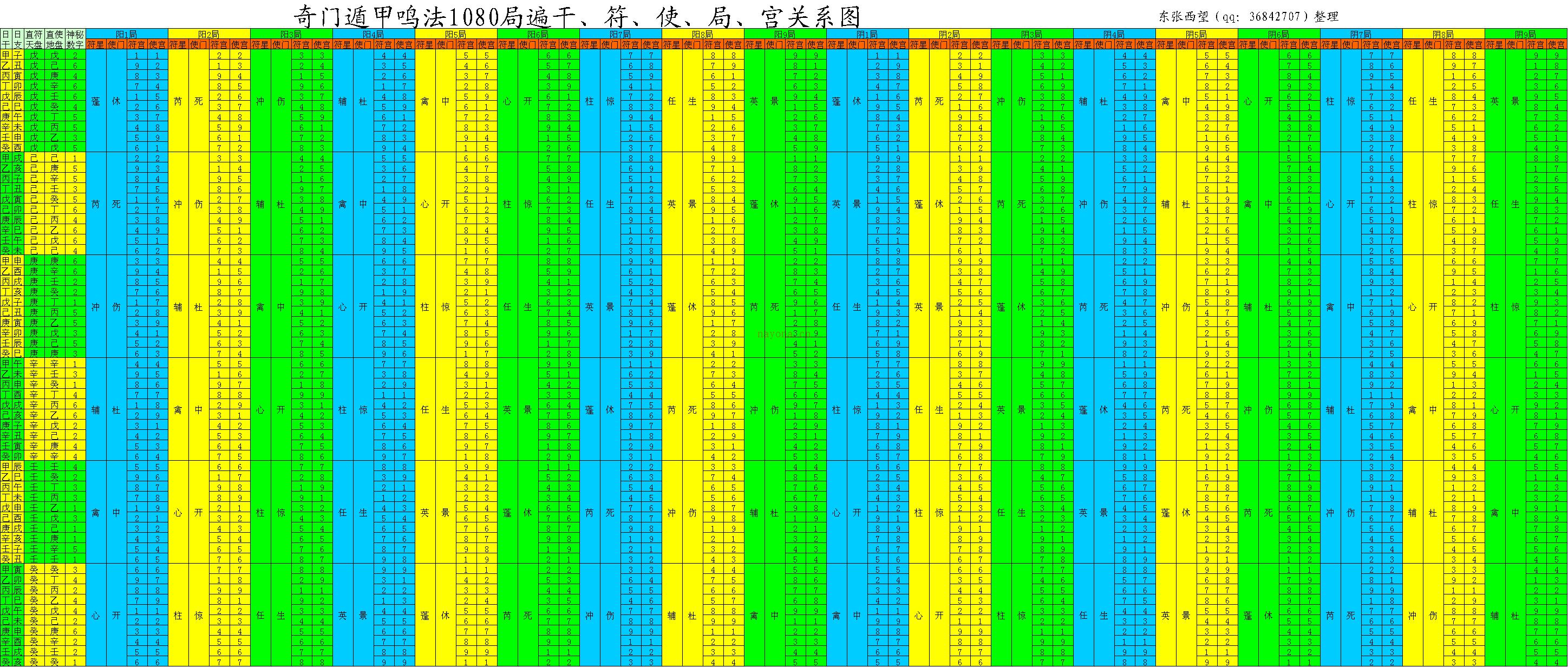
Task: Click the 心 star cell under 阳1局, 癸 block
Action: pyautogui.click(x=96, y=615)
